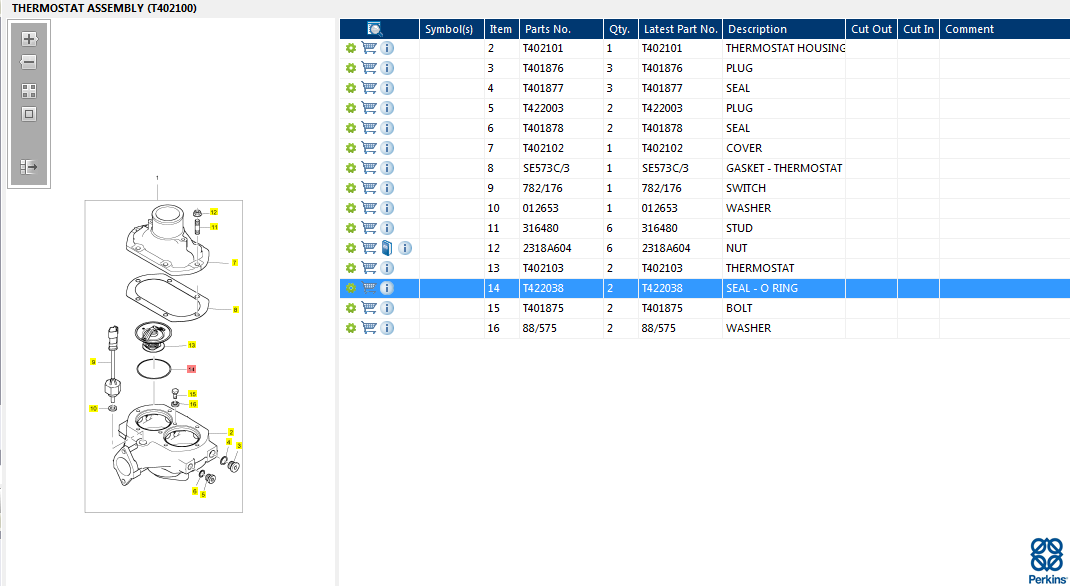
Task: Click green gear for WASHER 88/575
Action: click(x=351, y=328)
